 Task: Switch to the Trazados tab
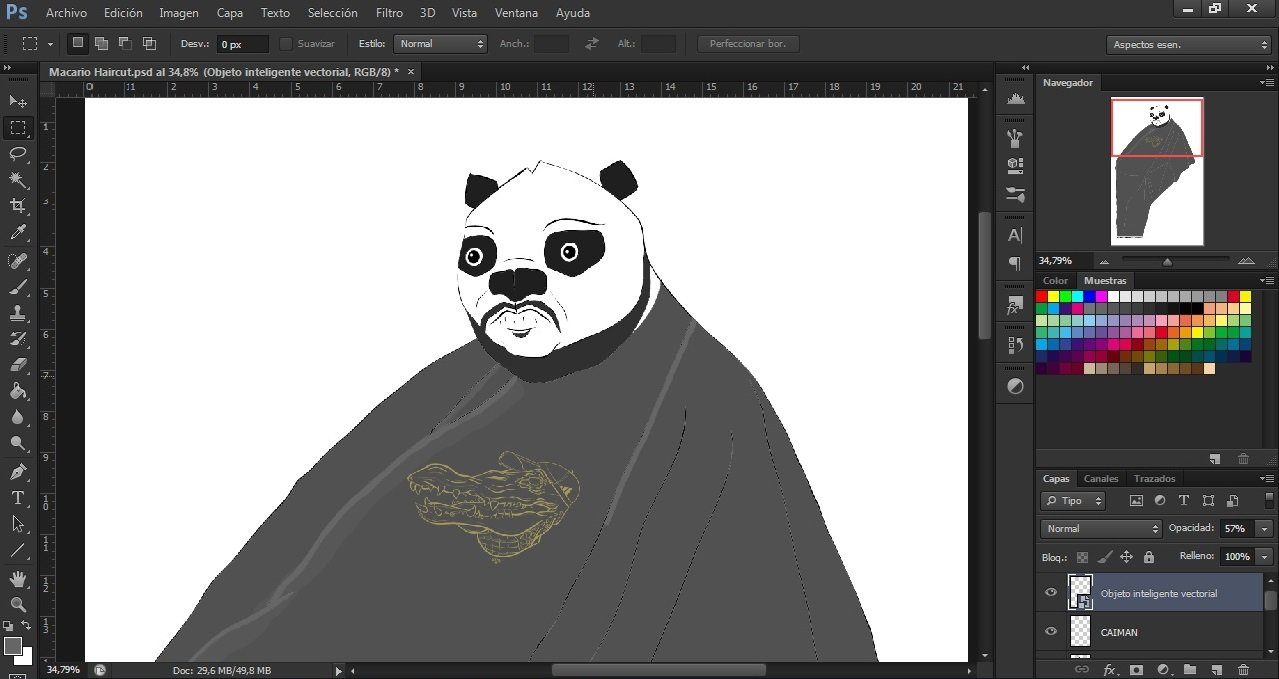pos(1154,478)
